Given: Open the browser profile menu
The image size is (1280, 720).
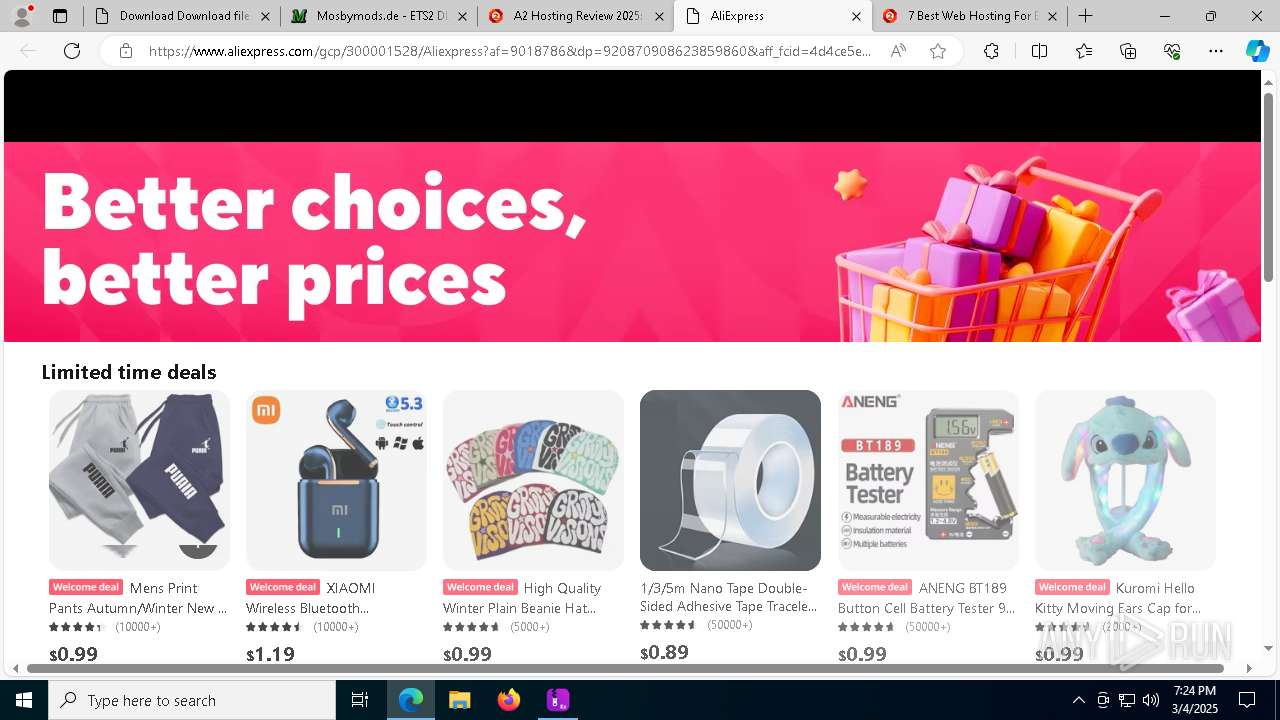Looking at the screenshot, I should (21, 16).
